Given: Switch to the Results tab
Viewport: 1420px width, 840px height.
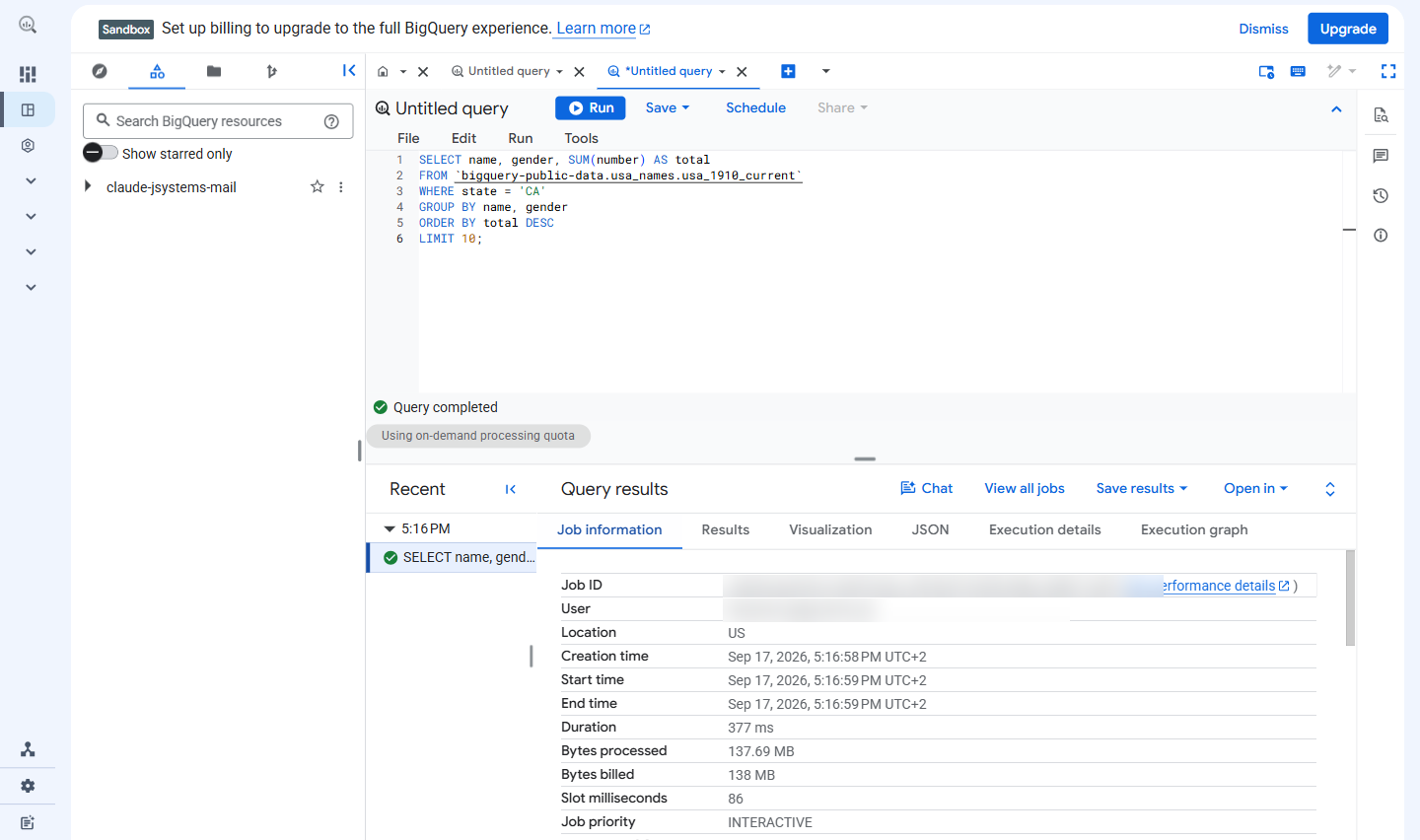Looking at the screenshot, I should pos(726,529).
